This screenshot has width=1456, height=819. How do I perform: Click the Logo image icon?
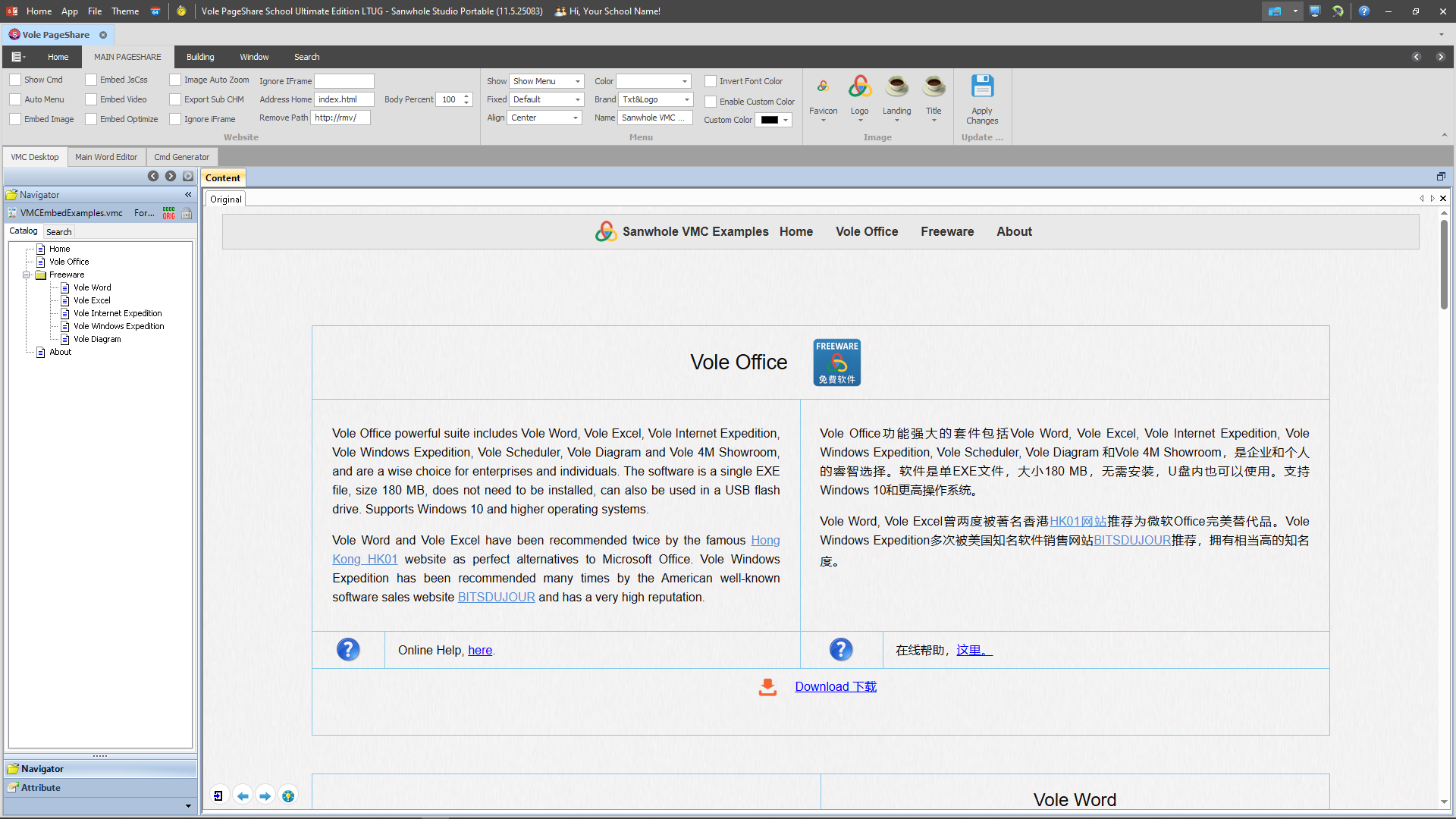(859, 87)
